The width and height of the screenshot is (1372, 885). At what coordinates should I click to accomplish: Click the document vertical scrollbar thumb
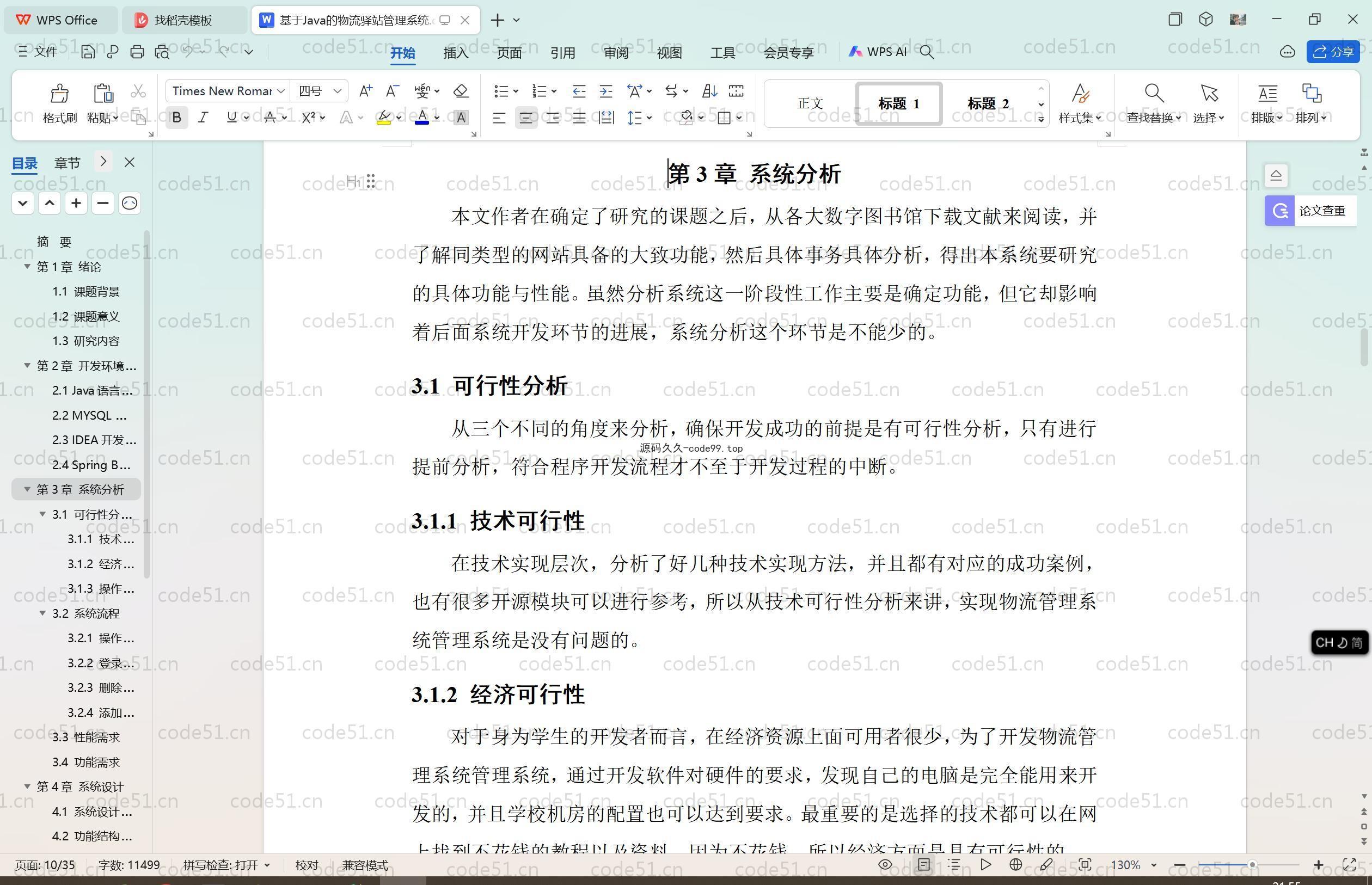tap(1364, 348)
